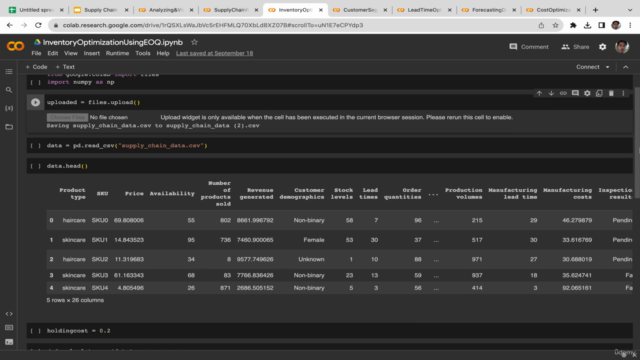Image resolution: width=640 pixels, height=360 pixels.
Task: Run the files.upload cell play button
Action: (x=36, y=102)
